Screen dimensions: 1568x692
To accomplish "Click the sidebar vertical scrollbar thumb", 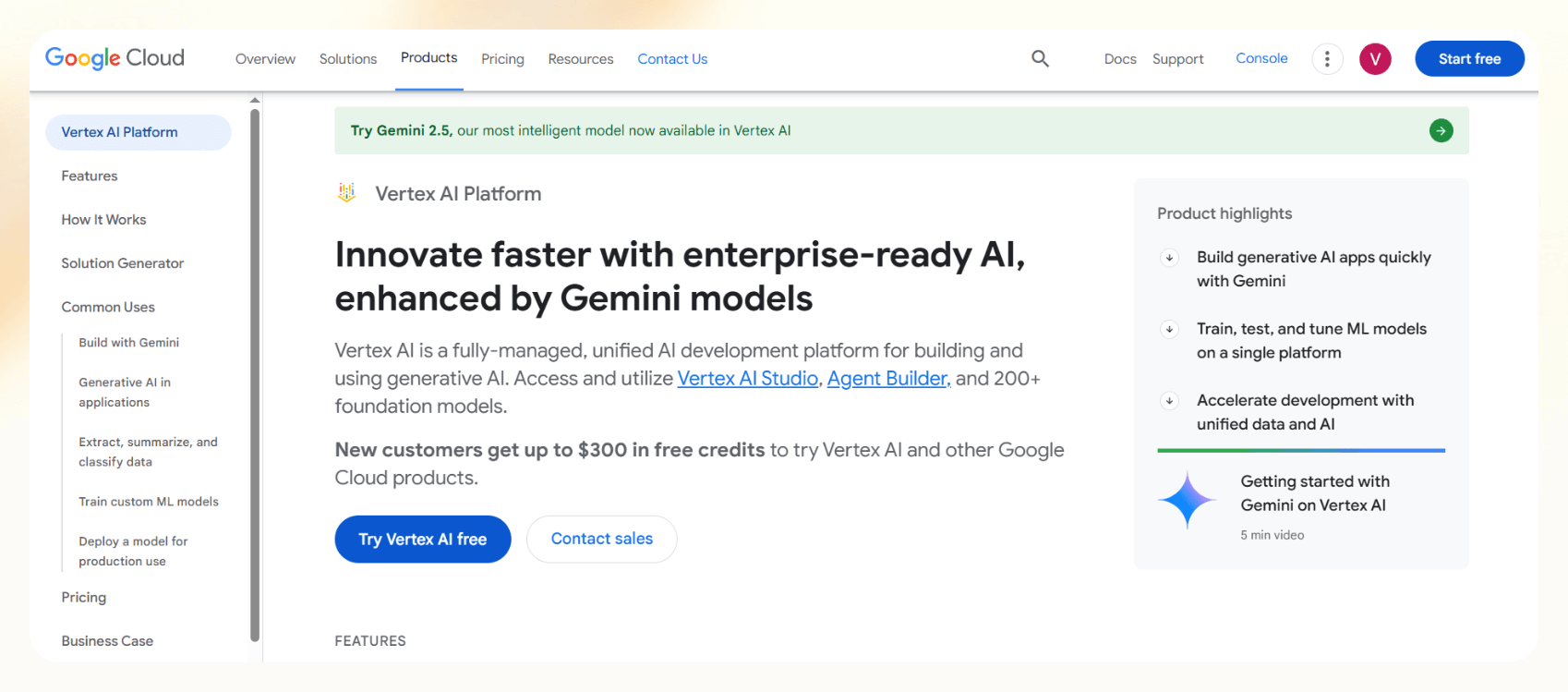I will point(255,374).
